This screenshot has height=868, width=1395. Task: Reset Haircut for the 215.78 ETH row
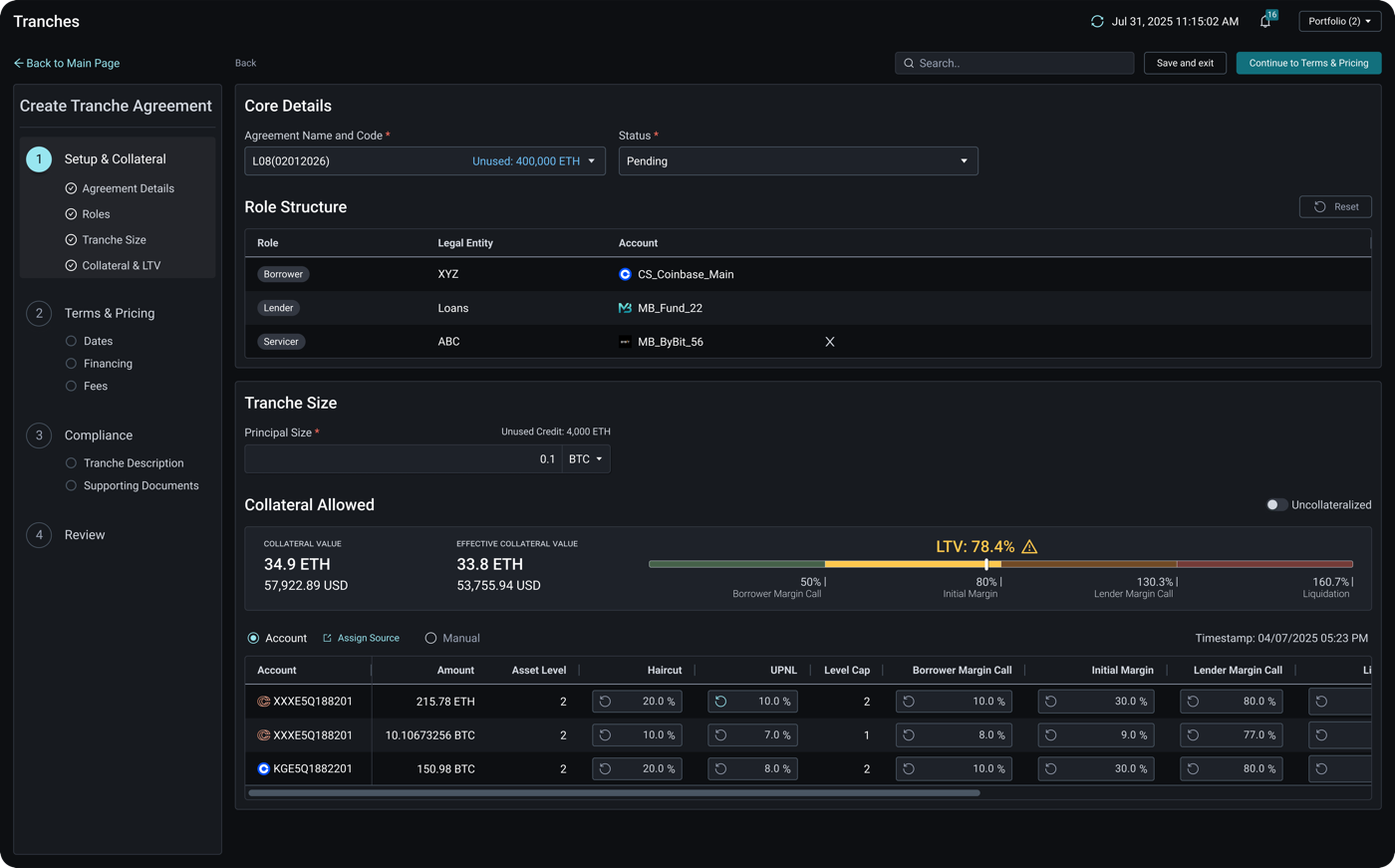(x=605, y=702)
